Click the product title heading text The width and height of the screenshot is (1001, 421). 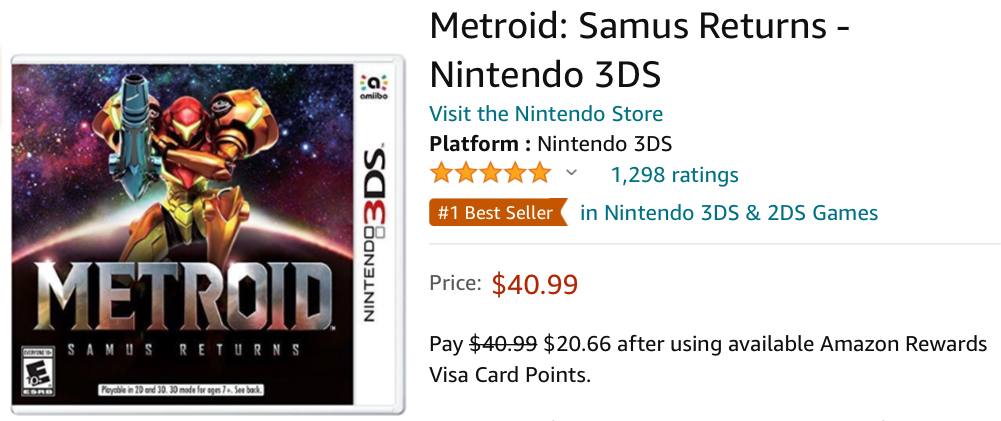640,51
